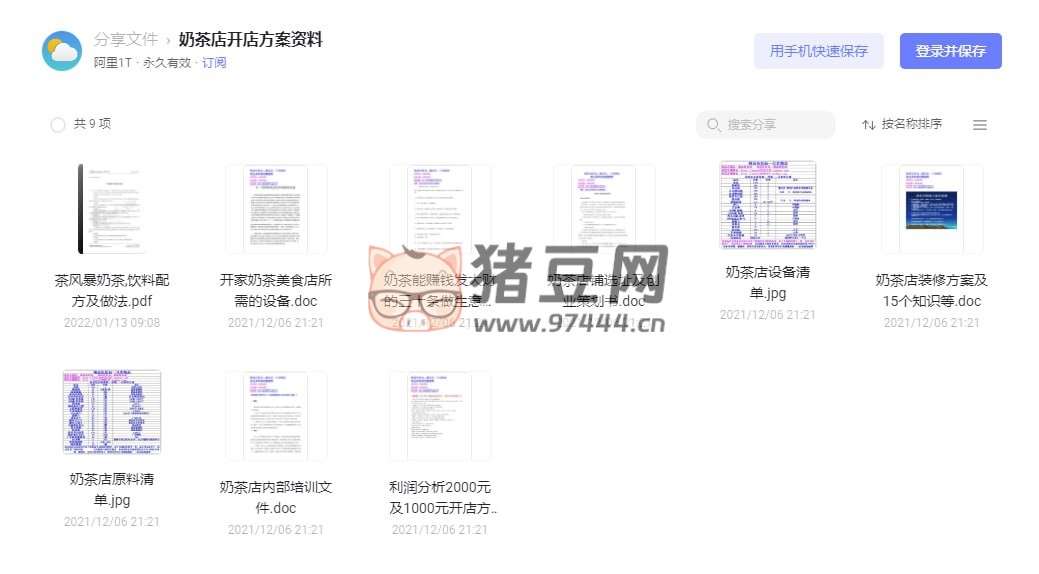The height and width of the screenshot is (574, 1039).
Task: Toggle the select-all circle next to 共 9 项
Action: [x=58, y=125]
